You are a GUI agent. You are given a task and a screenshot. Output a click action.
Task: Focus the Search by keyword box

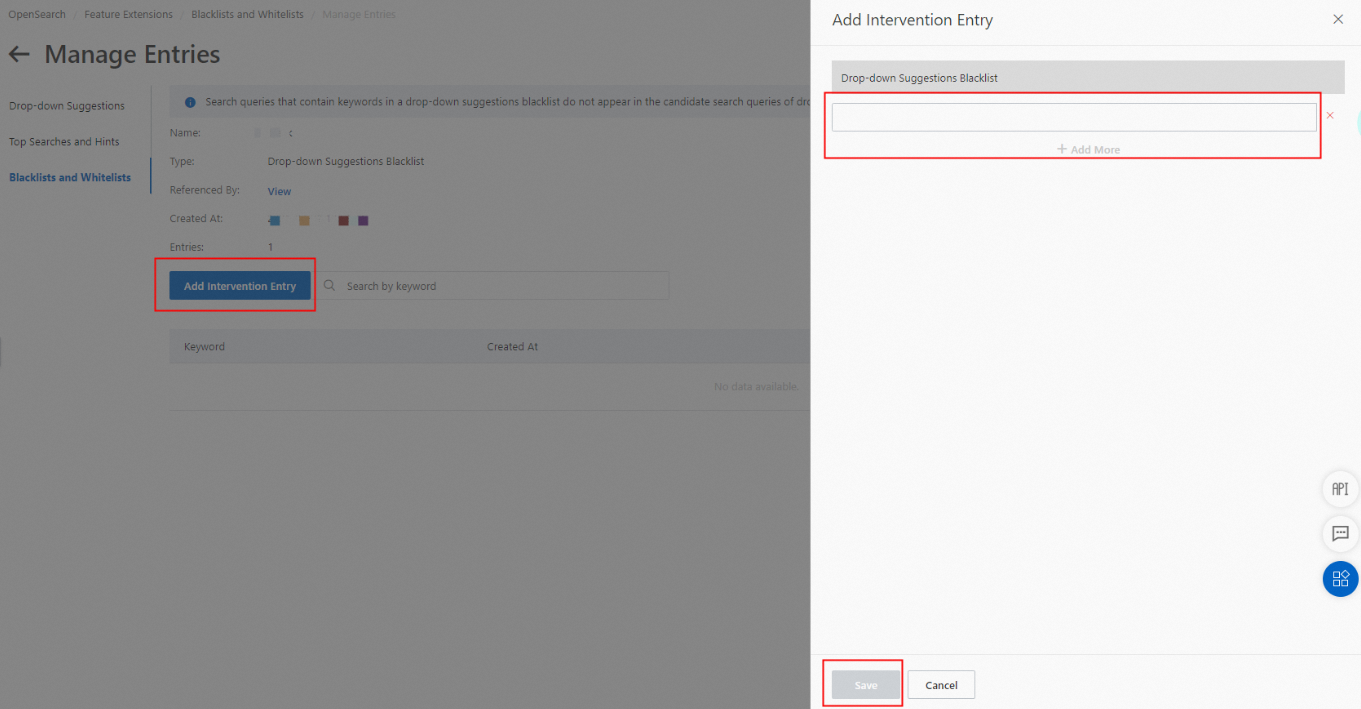coord(493,286)
